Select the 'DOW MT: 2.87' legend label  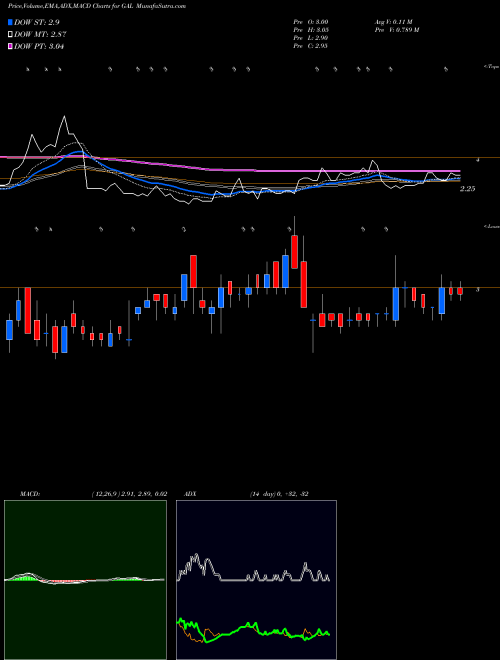click(x=40, y=34)
